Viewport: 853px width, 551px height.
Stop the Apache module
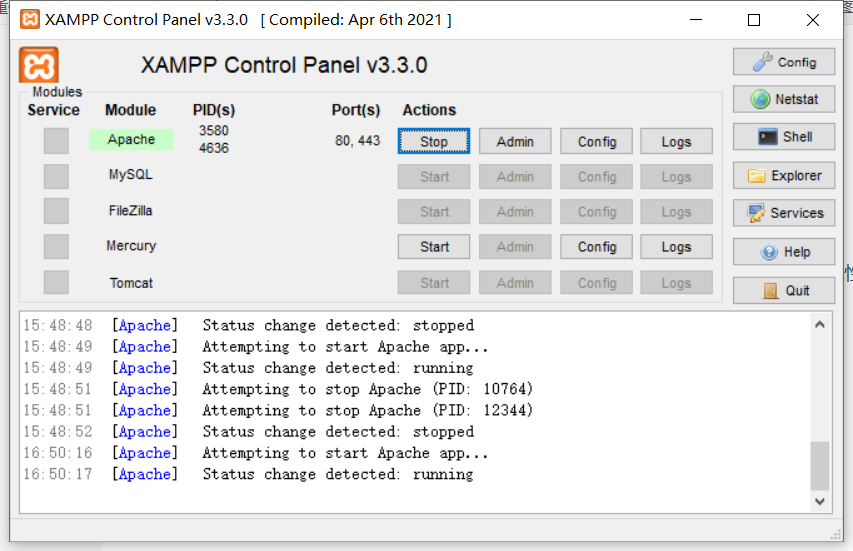(x=434, y=141)
